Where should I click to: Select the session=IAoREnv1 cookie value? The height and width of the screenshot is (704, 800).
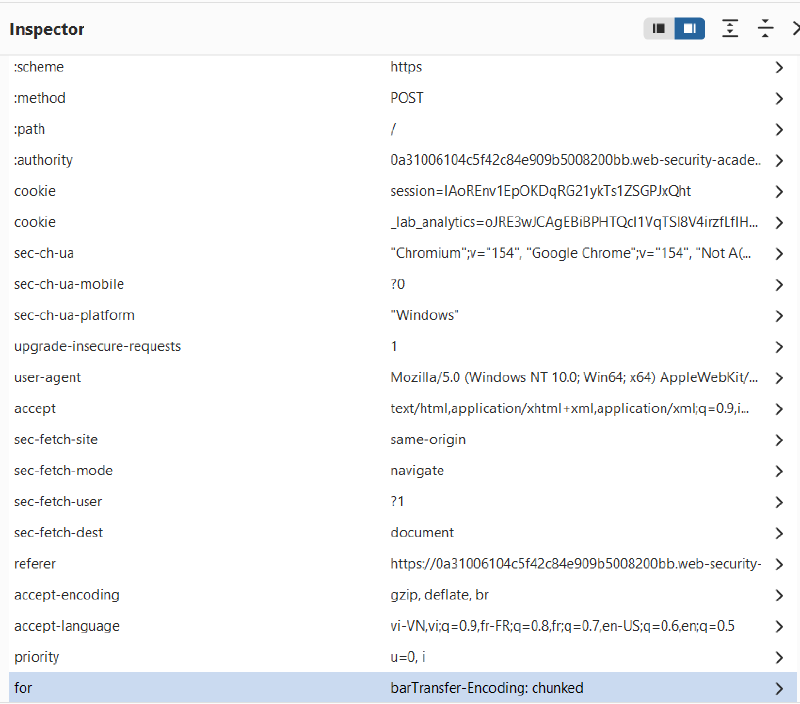(541, 191)
